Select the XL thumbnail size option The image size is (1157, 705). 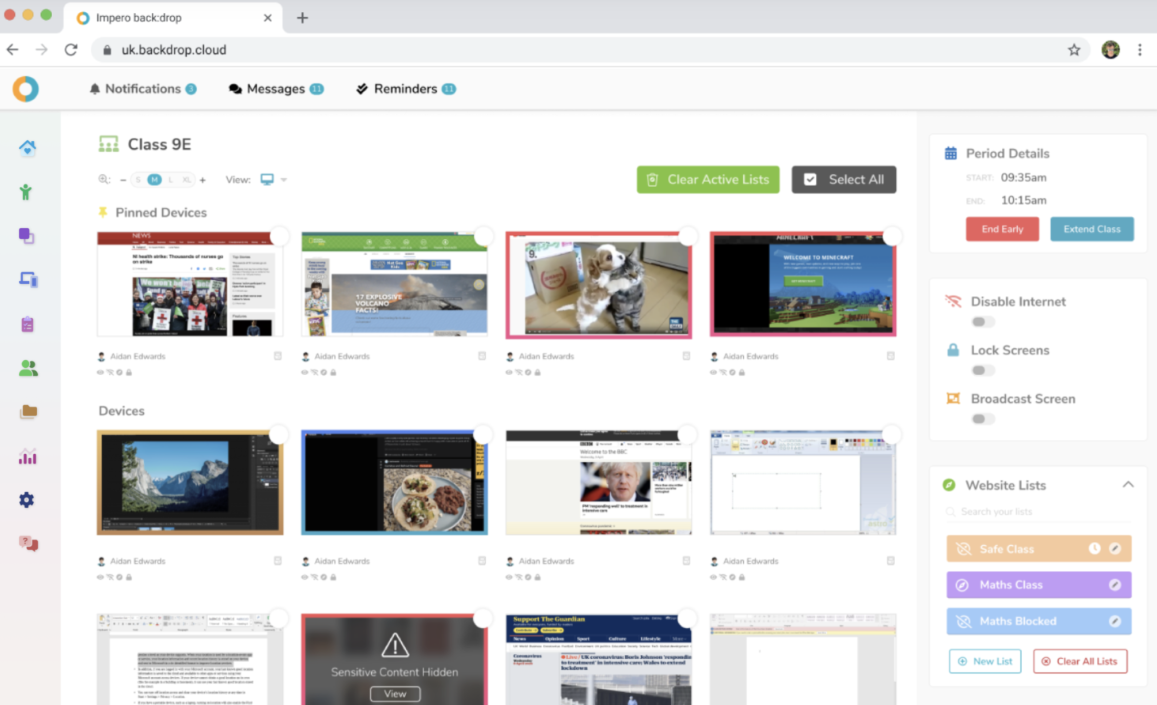coord(186,179)
